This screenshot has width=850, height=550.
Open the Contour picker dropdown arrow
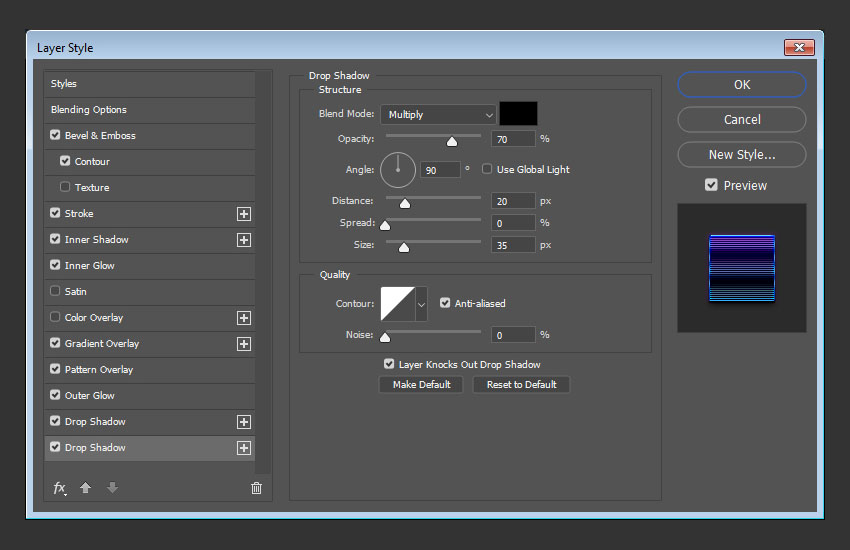point(421,304)
